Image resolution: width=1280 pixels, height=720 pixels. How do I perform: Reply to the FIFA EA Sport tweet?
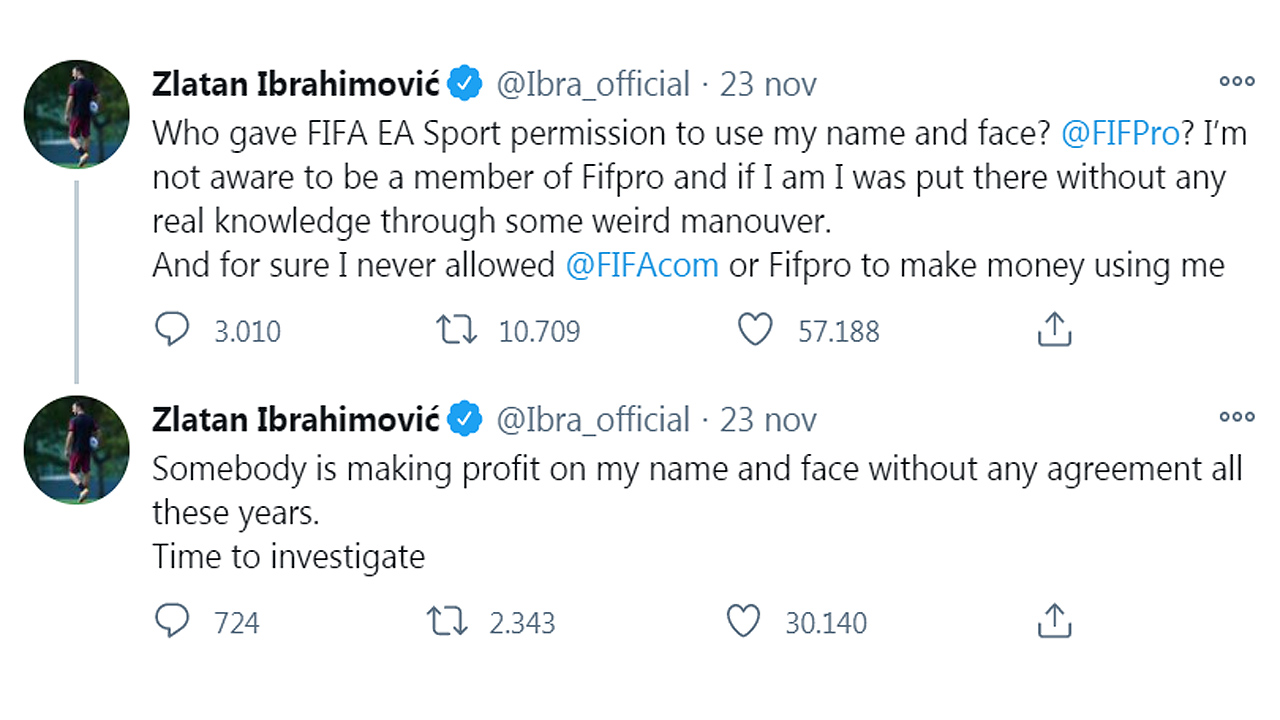(x=173, y=330)
